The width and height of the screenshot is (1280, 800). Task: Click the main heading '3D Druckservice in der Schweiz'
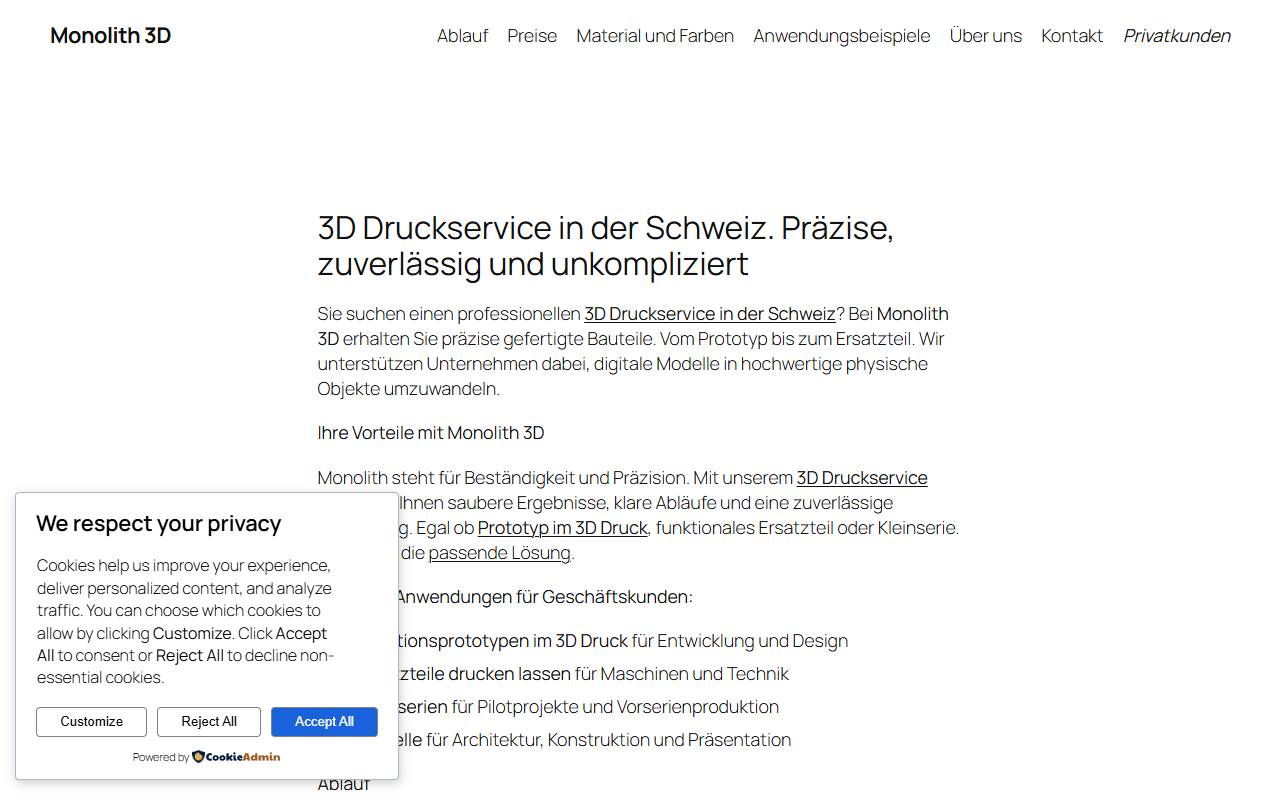click(x=605, y=246)
